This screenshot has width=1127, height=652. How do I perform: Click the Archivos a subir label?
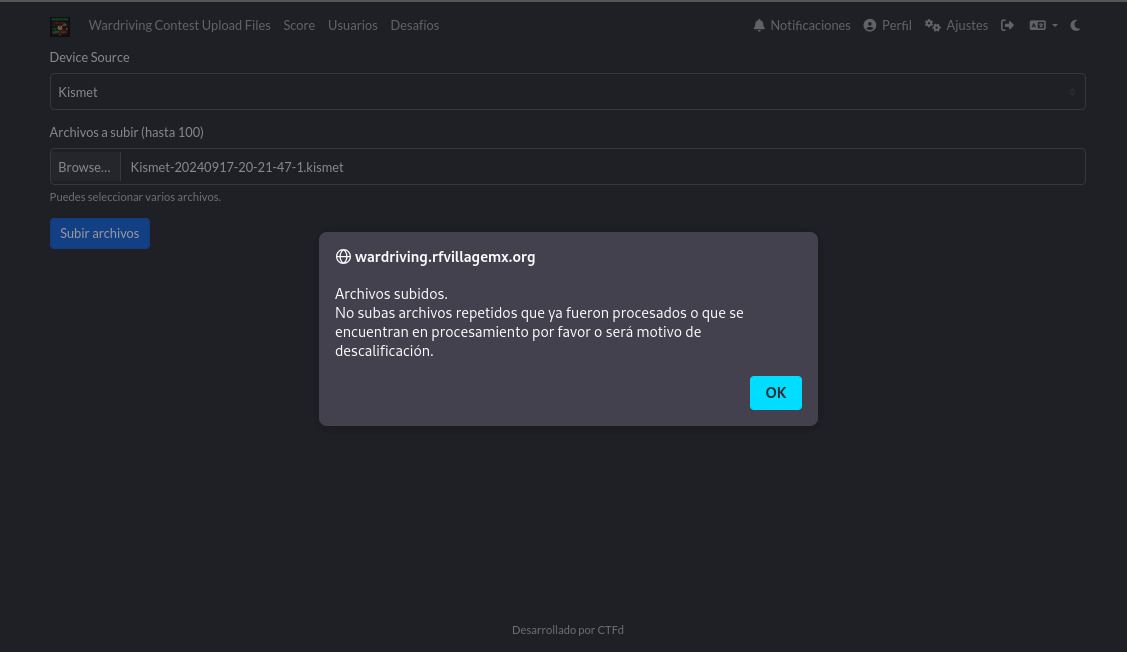126,132
